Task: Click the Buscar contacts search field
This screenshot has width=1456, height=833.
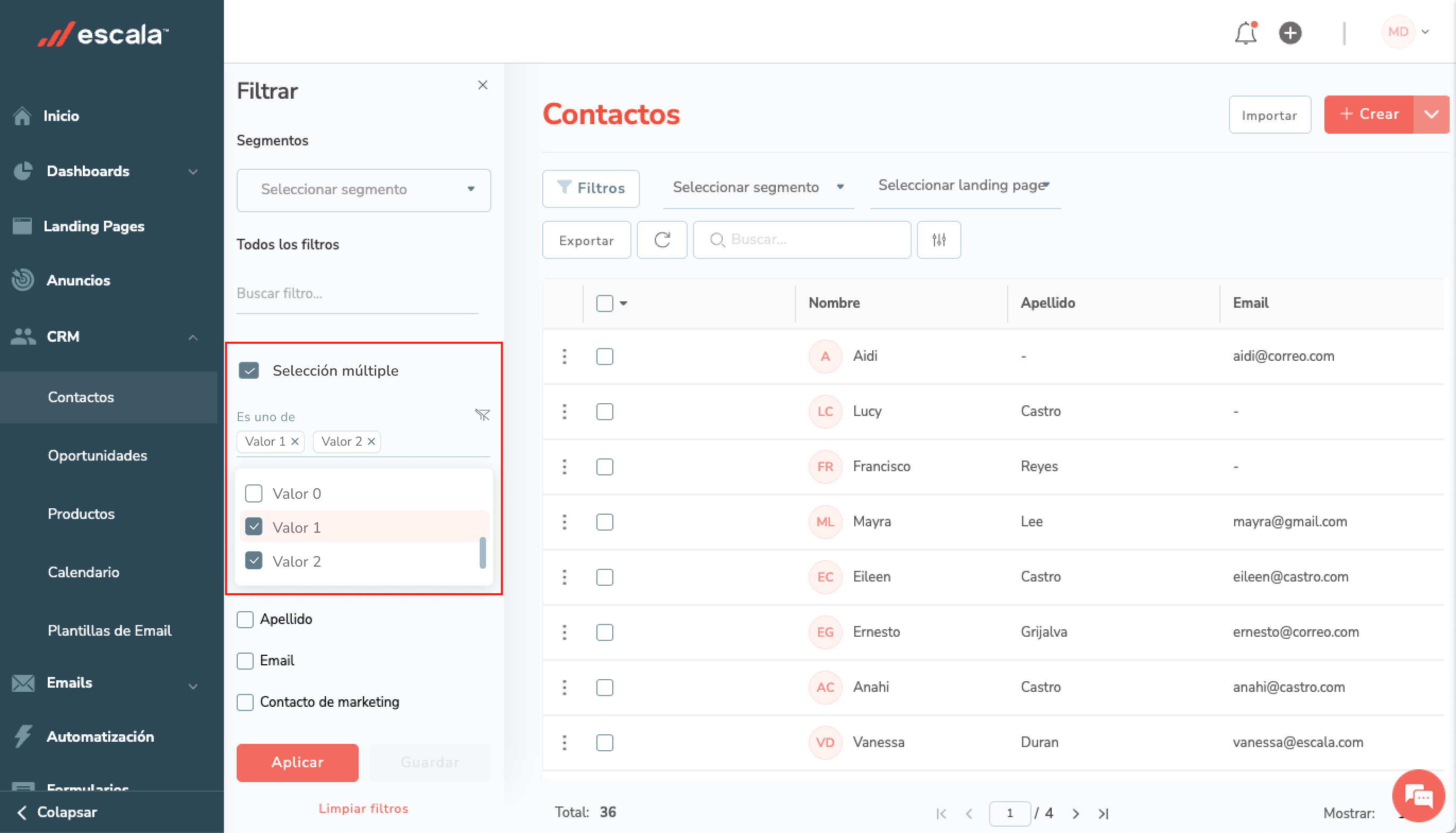Action: click(x=802, y=240)
